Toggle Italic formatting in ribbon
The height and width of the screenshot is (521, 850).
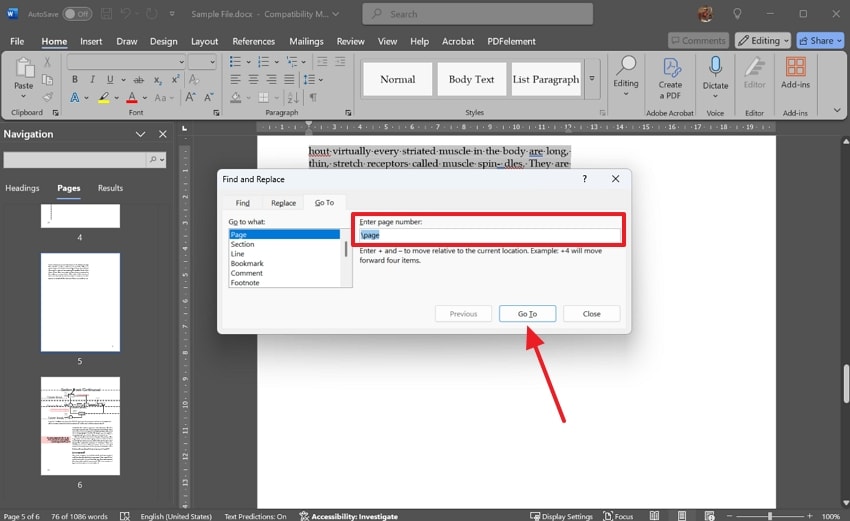(92, 80)
